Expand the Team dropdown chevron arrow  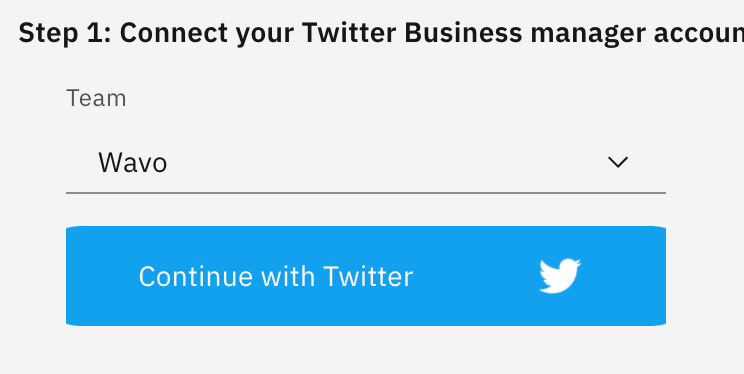tap(618, 162)
